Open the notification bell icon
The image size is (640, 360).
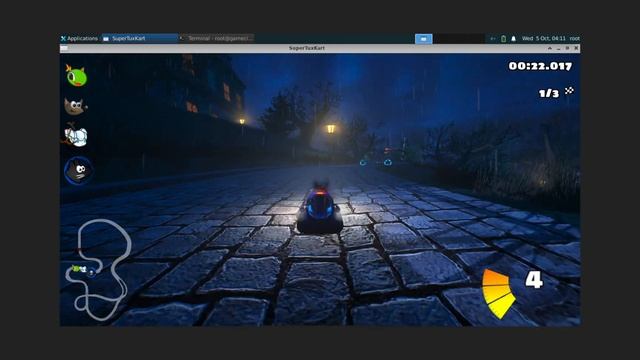[x=513, y=38]
